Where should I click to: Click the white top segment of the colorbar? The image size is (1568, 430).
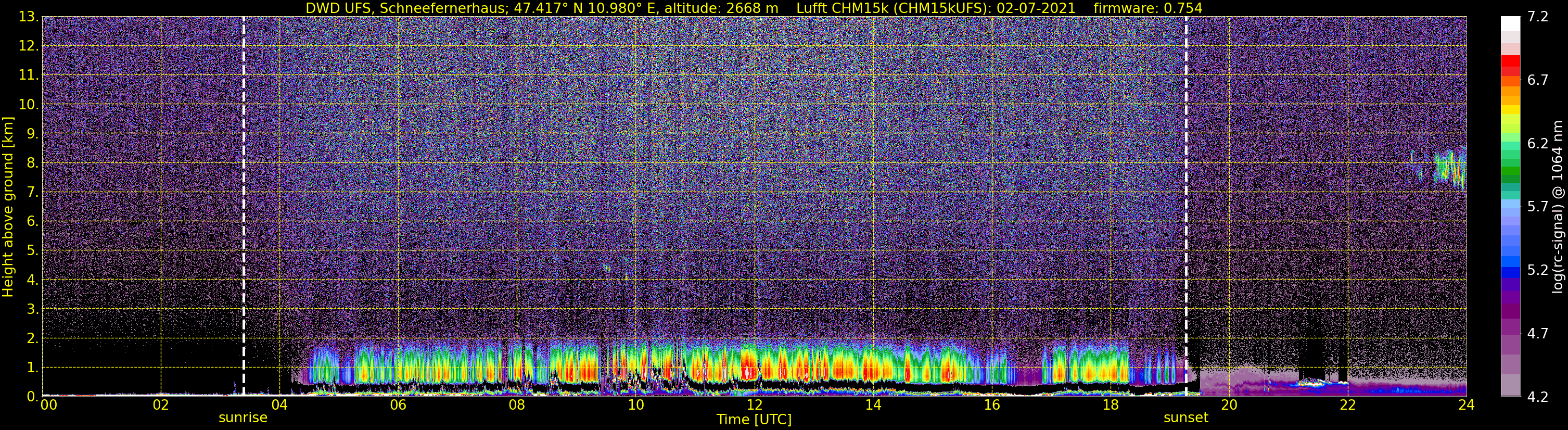[1510, 23]
